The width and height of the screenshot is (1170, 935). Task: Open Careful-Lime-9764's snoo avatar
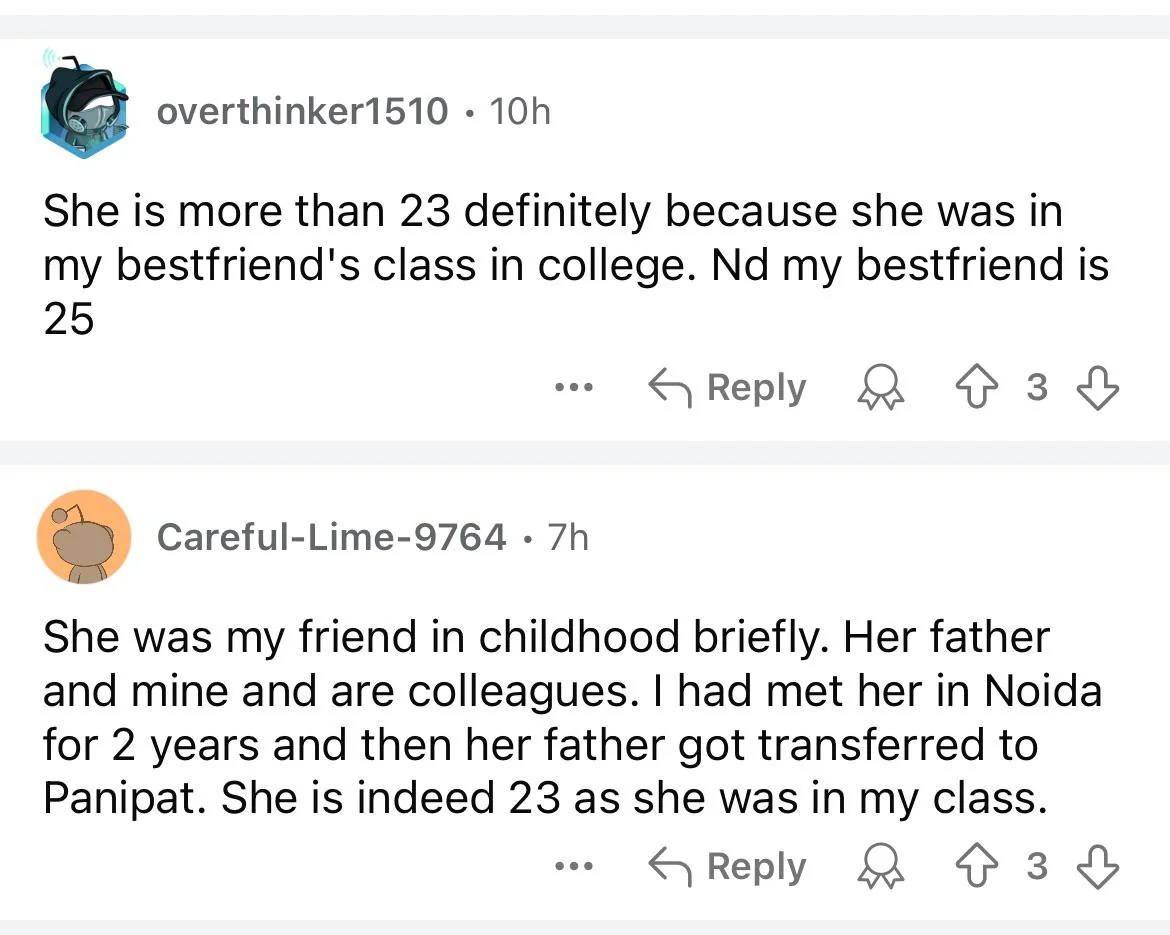[84, 537]
